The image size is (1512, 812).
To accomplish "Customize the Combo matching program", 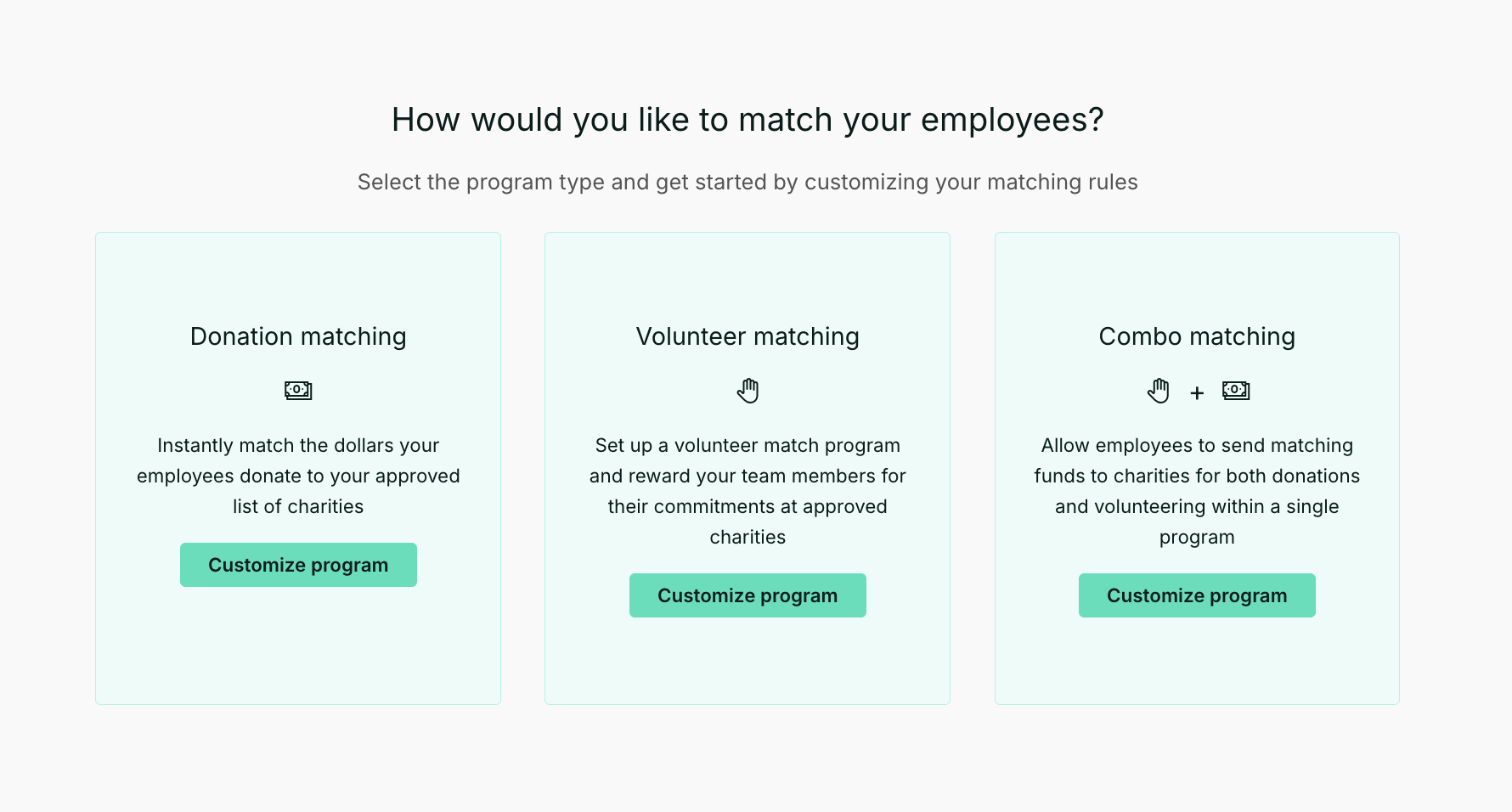I will (x=1197, y=595).
